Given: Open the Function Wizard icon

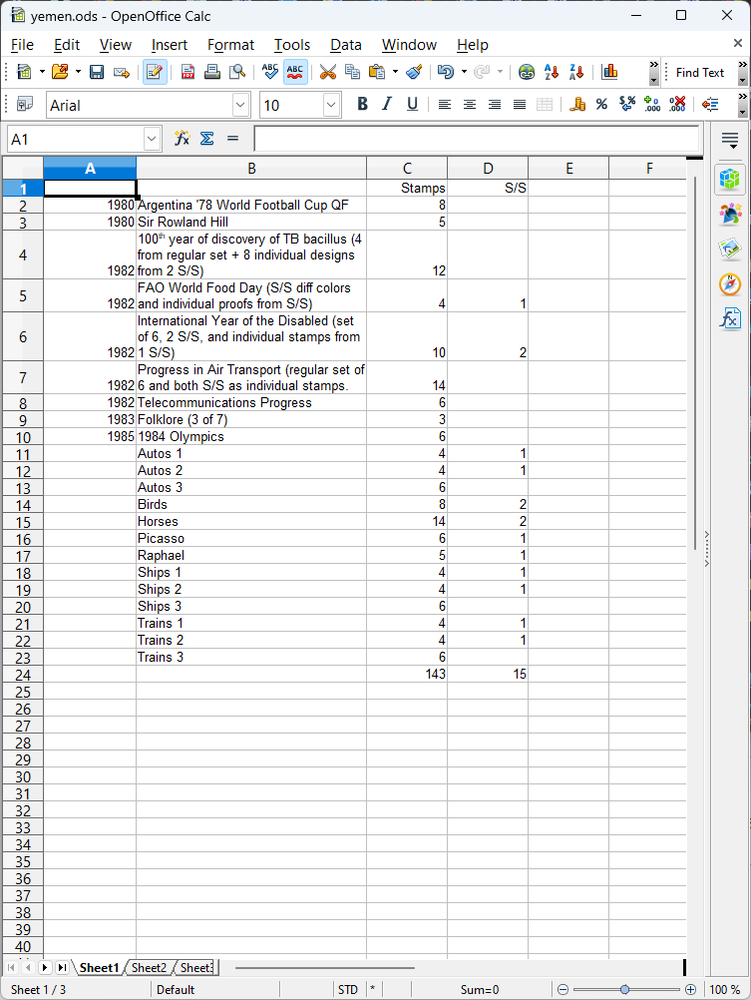Looking at the screenshot, I should click(x=182, y=138).
